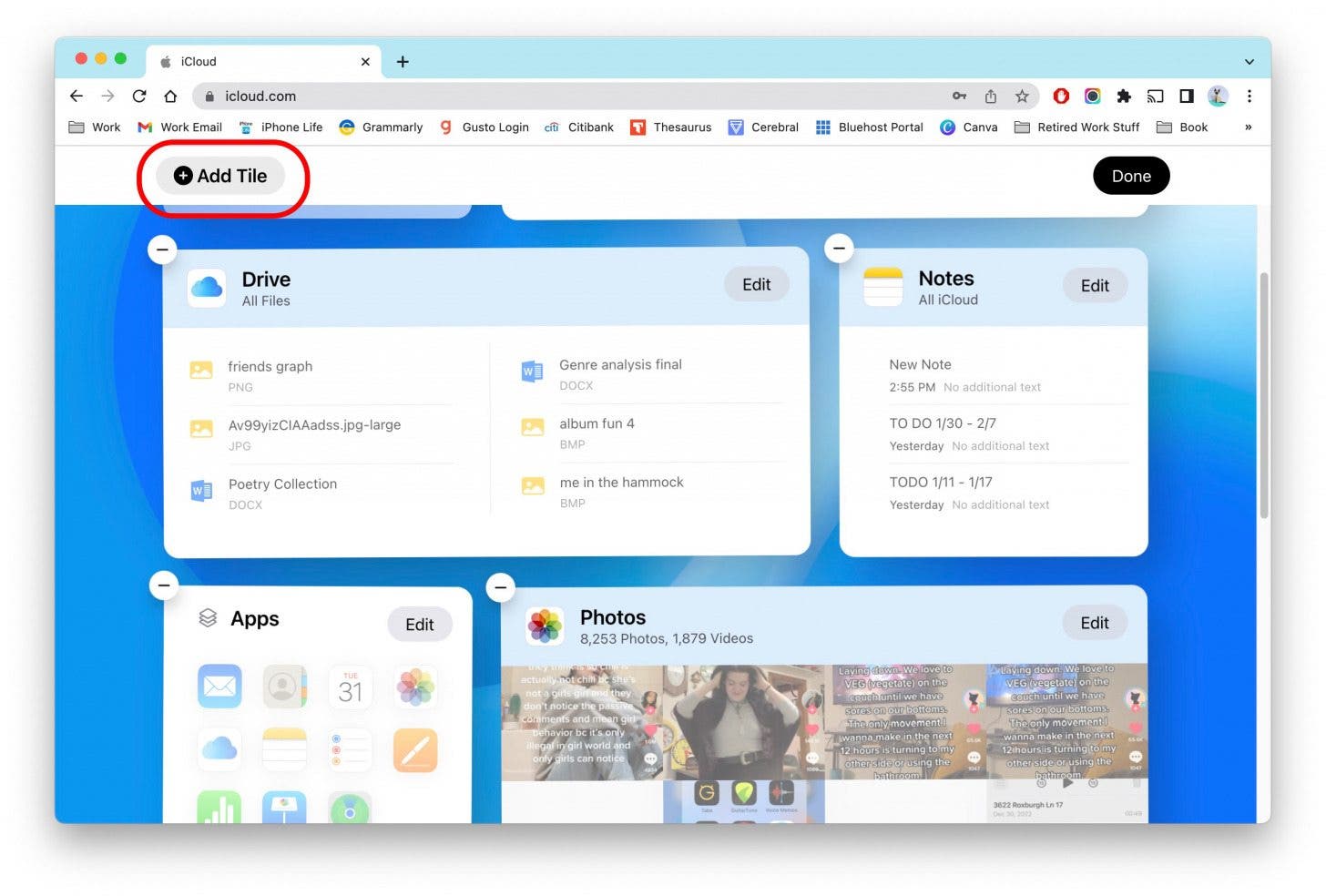Open the Extensions puzzle icon

pos(1124,96)
